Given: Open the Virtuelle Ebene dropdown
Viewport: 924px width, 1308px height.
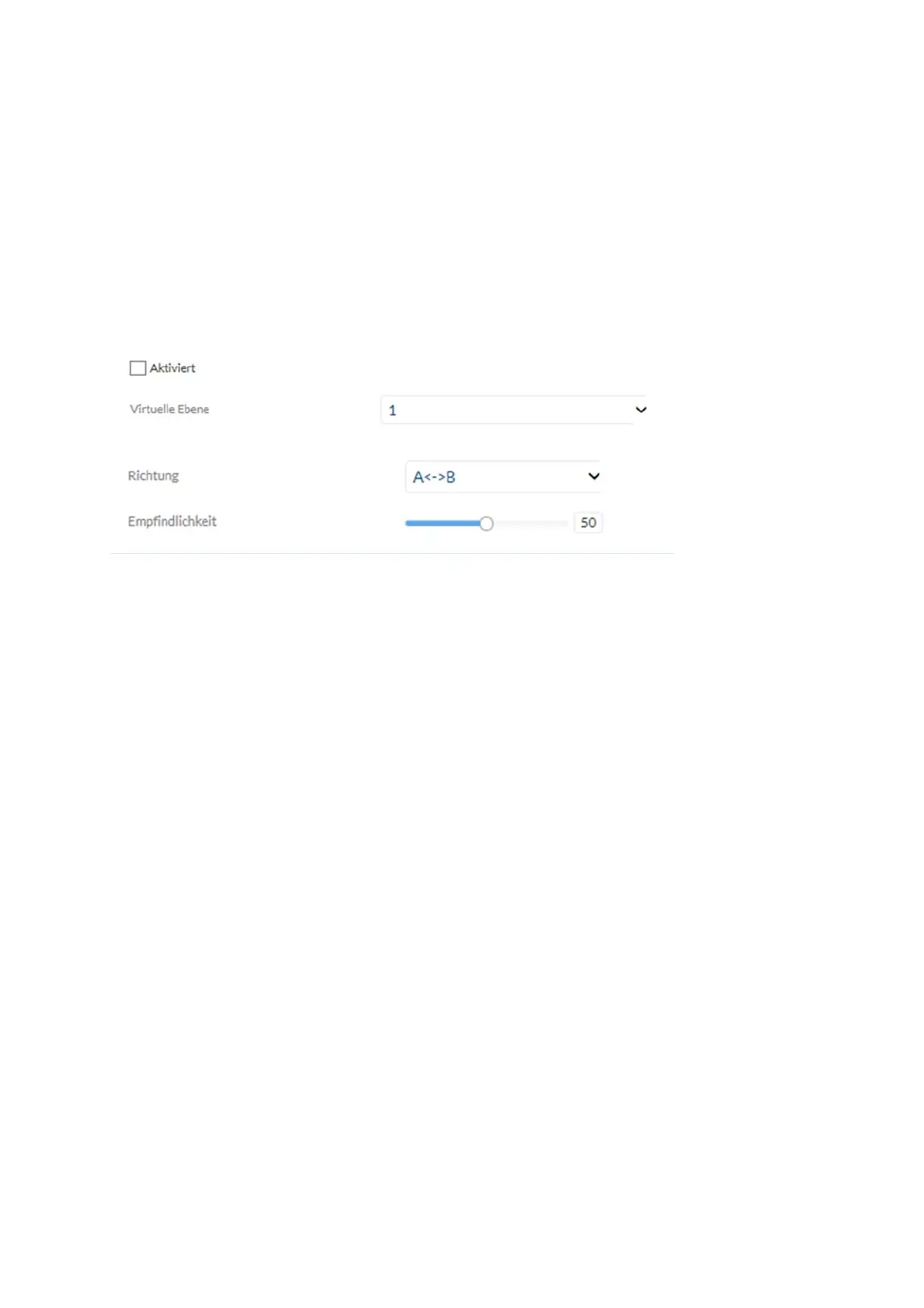Looking at the screenshot, I should (513, 410).
